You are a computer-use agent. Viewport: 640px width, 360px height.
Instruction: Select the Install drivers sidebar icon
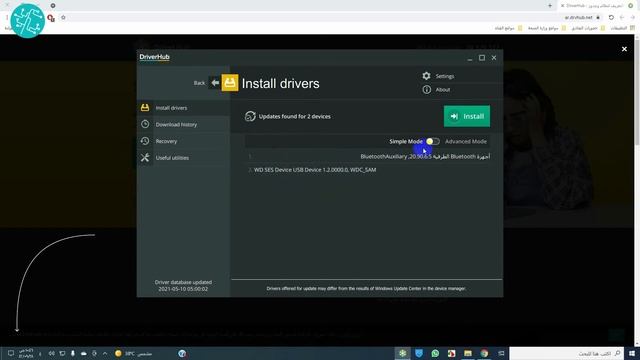[145, 108]
